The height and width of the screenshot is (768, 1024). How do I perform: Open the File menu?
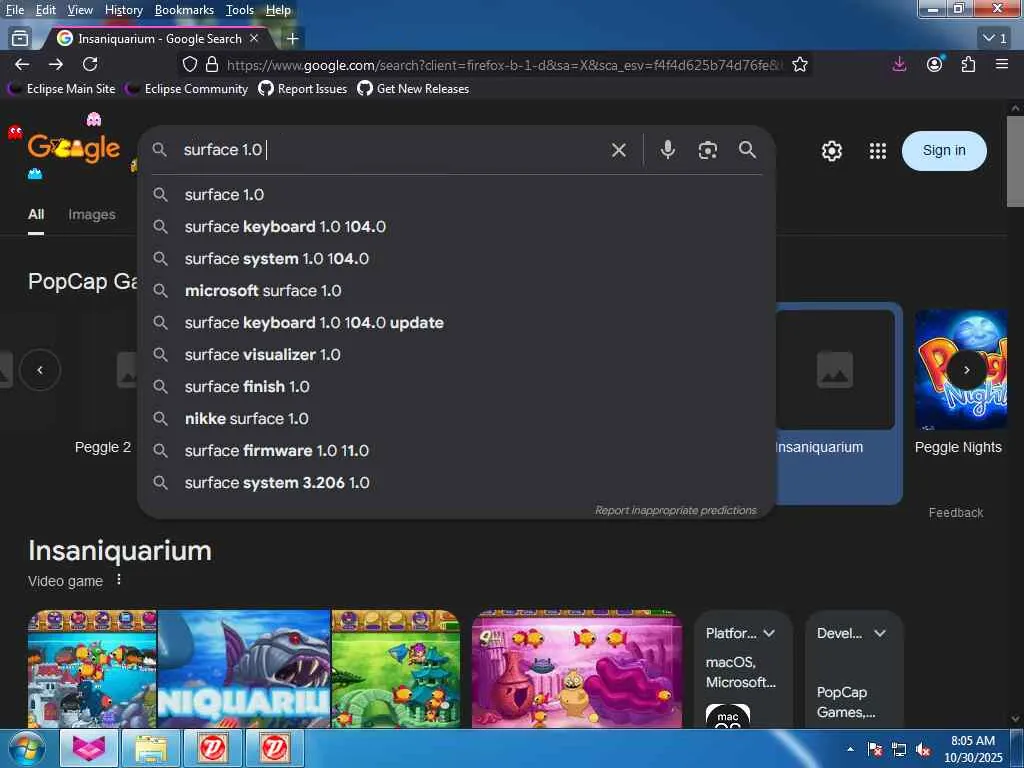[14, 10]
